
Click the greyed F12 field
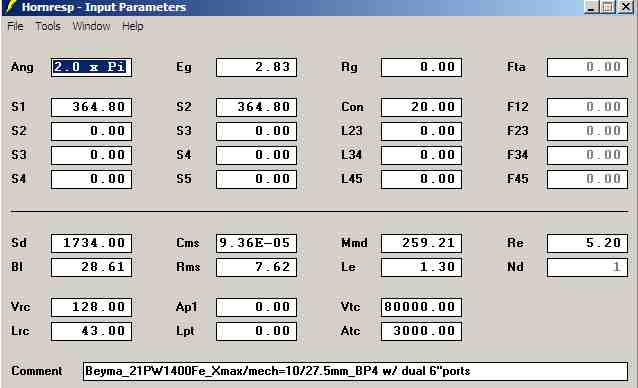(587, 107)
